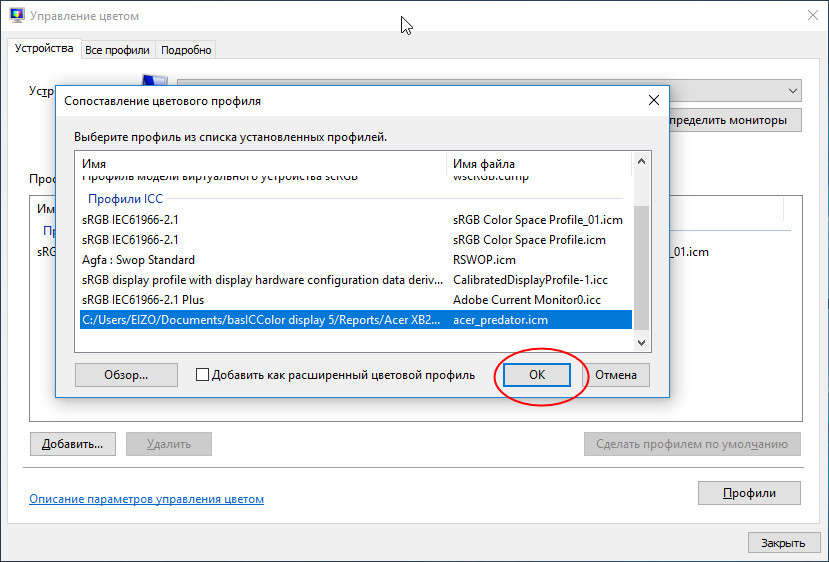
Task: Open the 'Подробно' tab
Action: pos(186,50)
